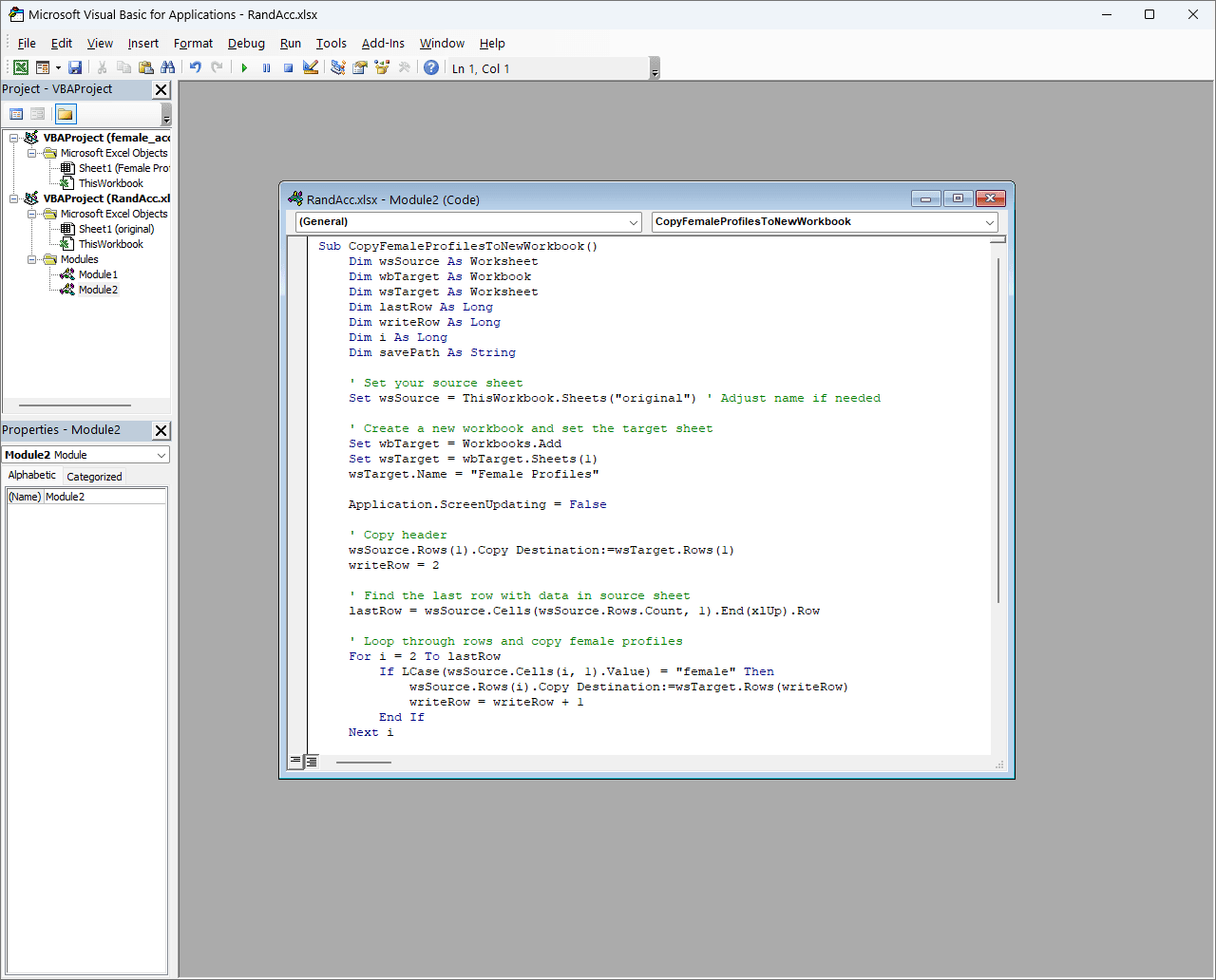Viewport: 1216px width, 980px height.
Task: Switch to Categorized properties tab
Action: pos(94,477)
